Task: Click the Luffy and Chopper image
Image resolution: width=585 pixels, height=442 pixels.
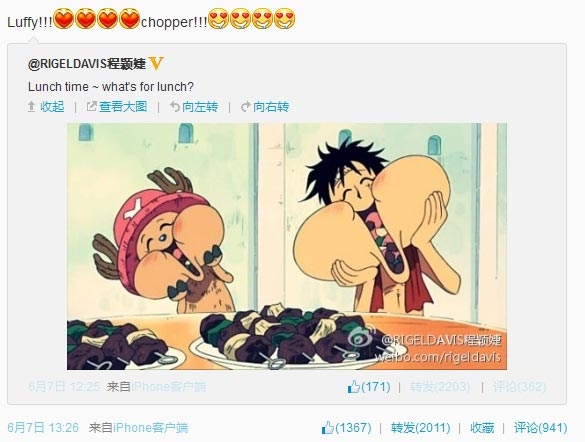Action: pyautogui.click(x=287, y=246)
